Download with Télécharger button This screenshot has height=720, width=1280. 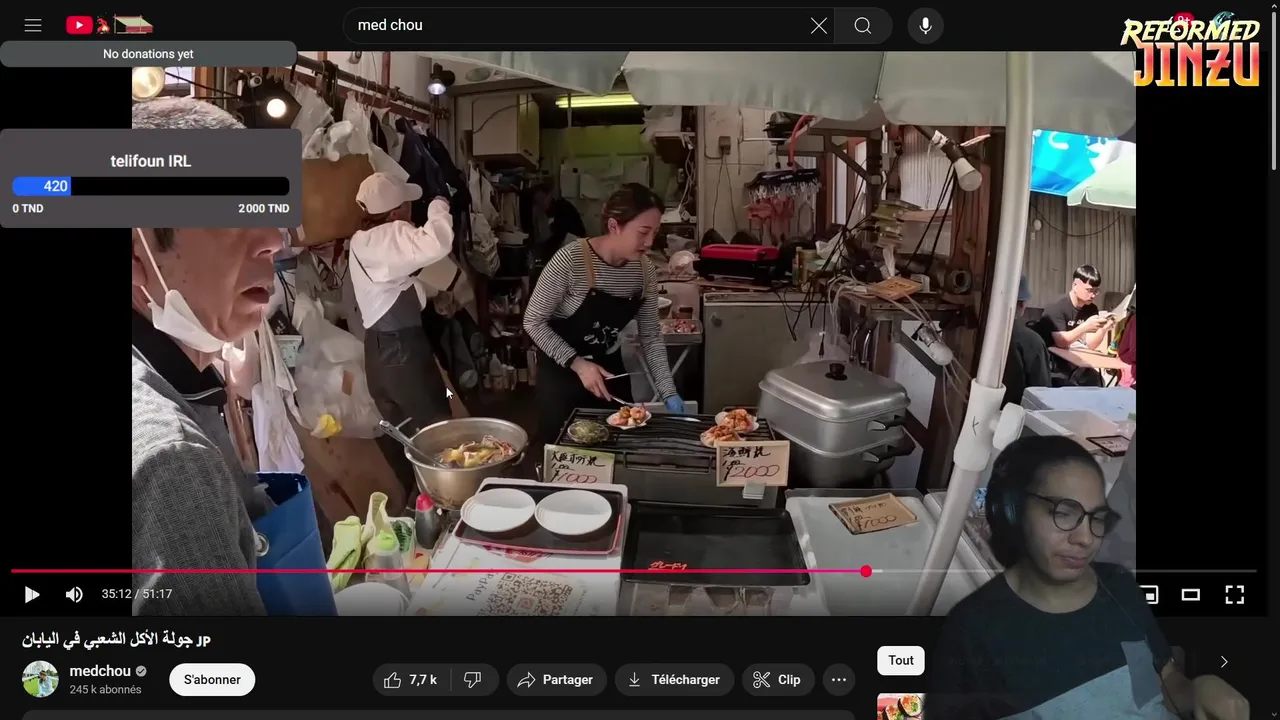(x=674, y=680)
